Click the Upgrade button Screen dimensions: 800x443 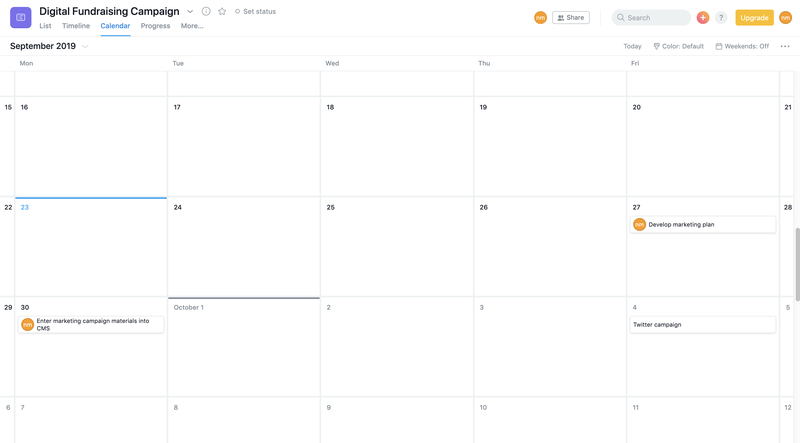[754, 17]
